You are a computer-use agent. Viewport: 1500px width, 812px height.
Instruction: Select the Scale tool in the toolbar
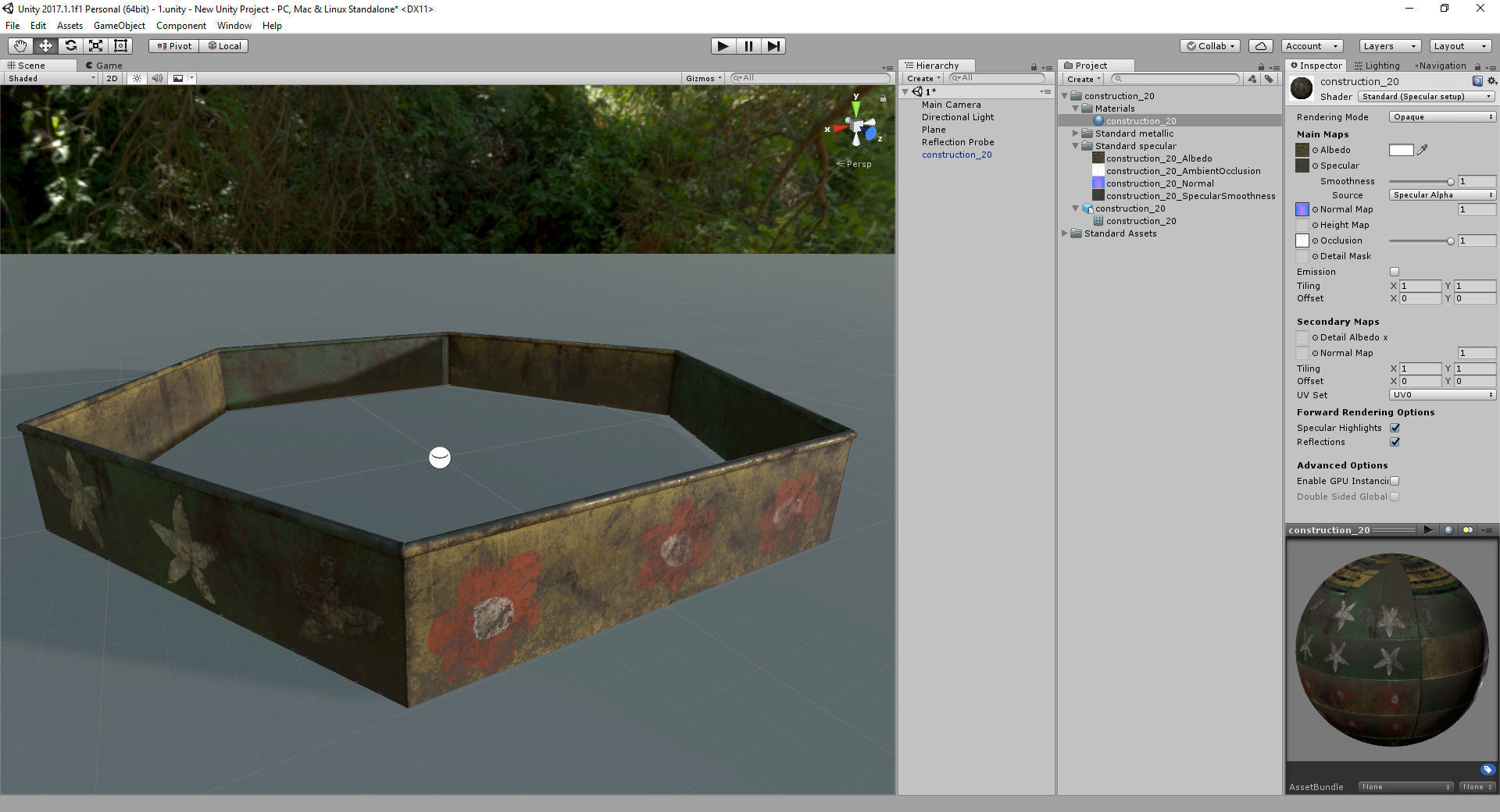(x=95, y=46)
